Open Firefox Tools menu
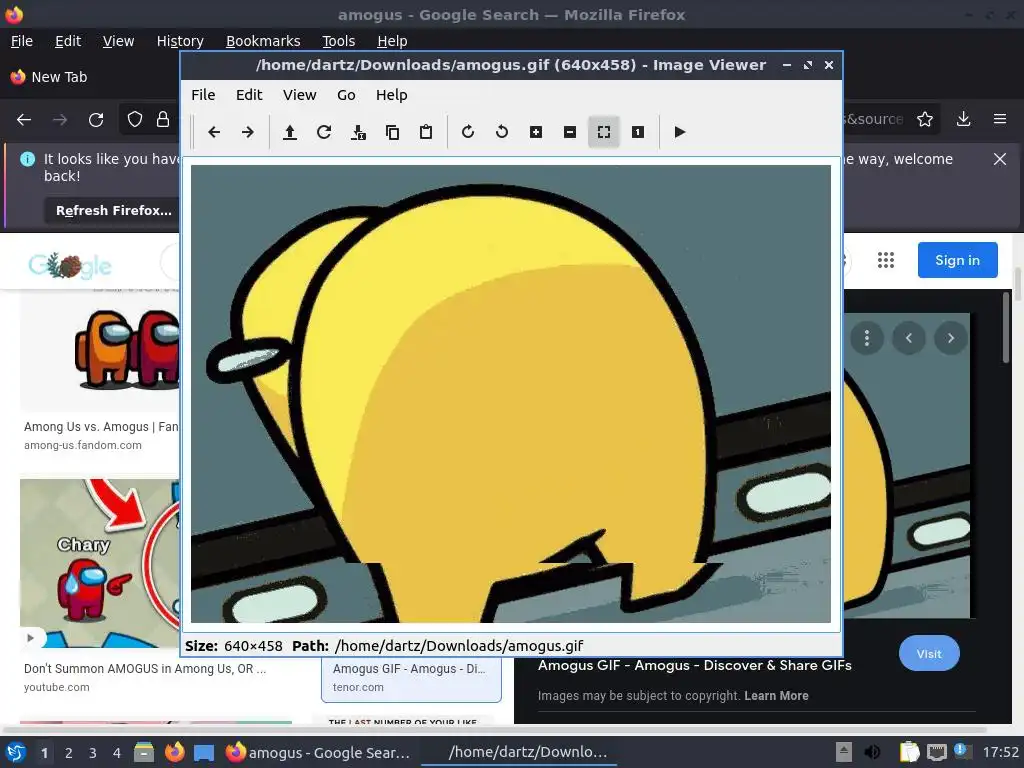Viewport: 1024px width, 768px height. tap(338, 41)
